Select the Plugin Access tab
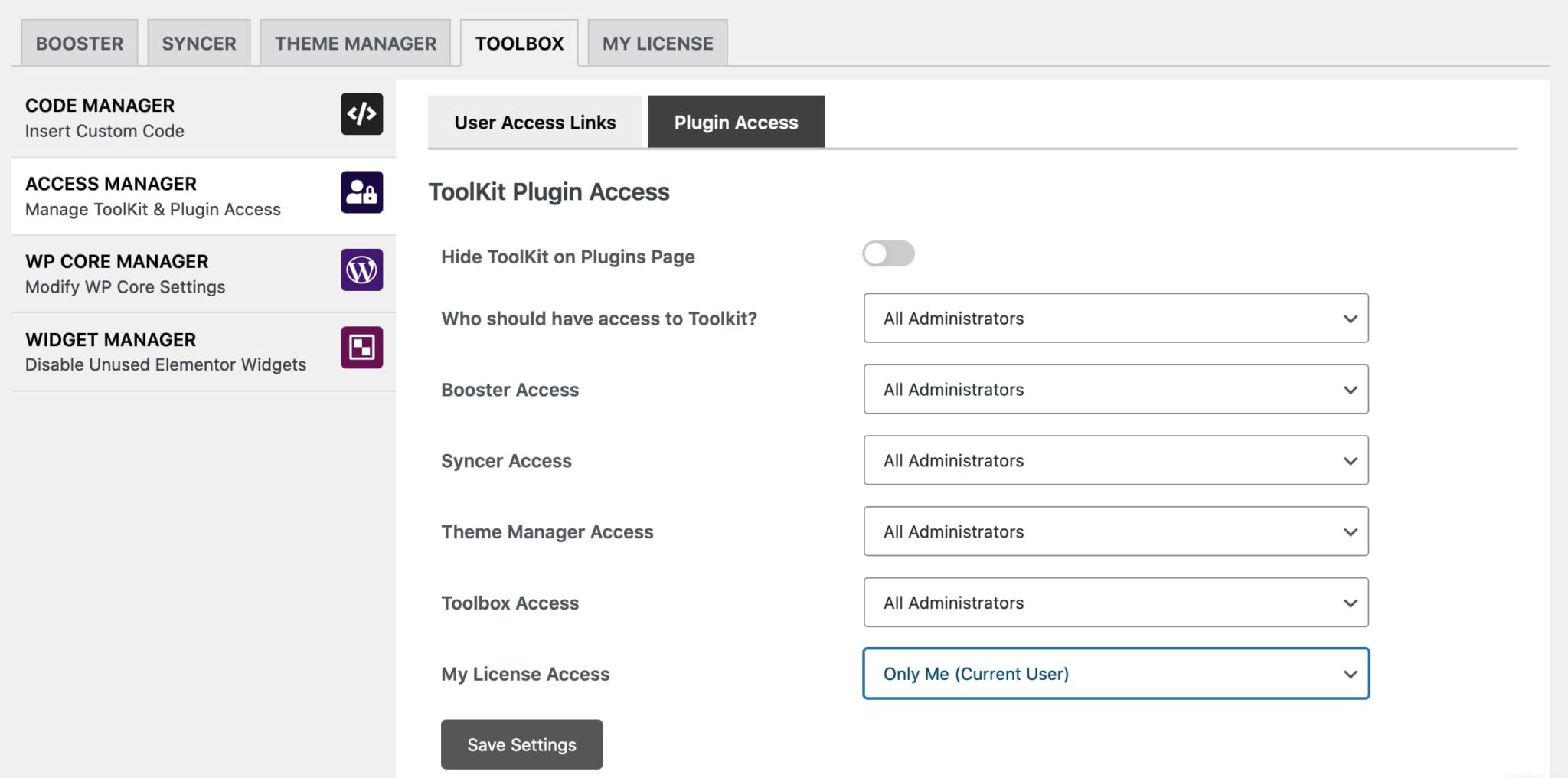Image resolution: width=1568 pixels, height=778 pixels. (x=735, y=122)
